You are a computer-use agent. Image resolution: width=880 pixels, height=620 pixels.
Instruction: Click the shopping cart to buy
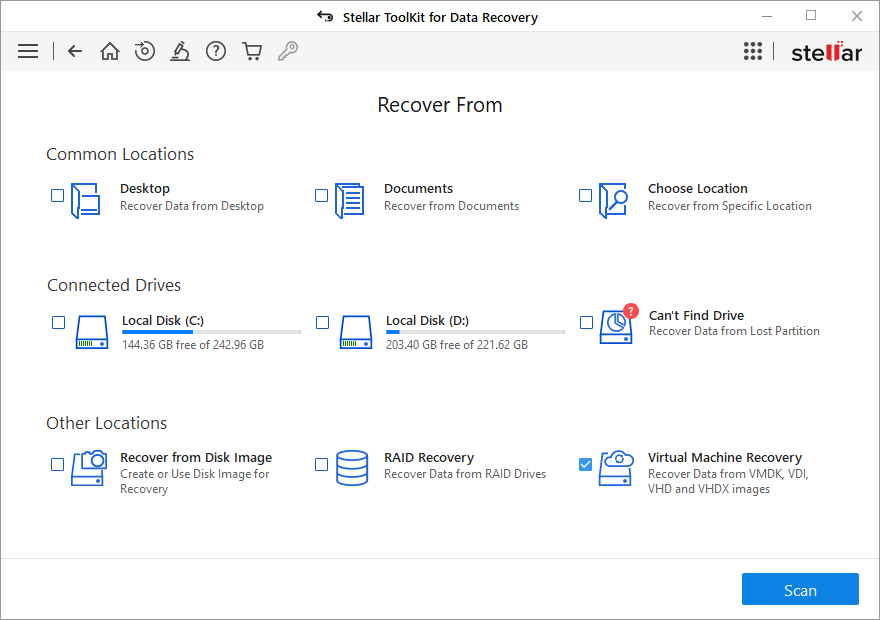[x=252, y=50]
